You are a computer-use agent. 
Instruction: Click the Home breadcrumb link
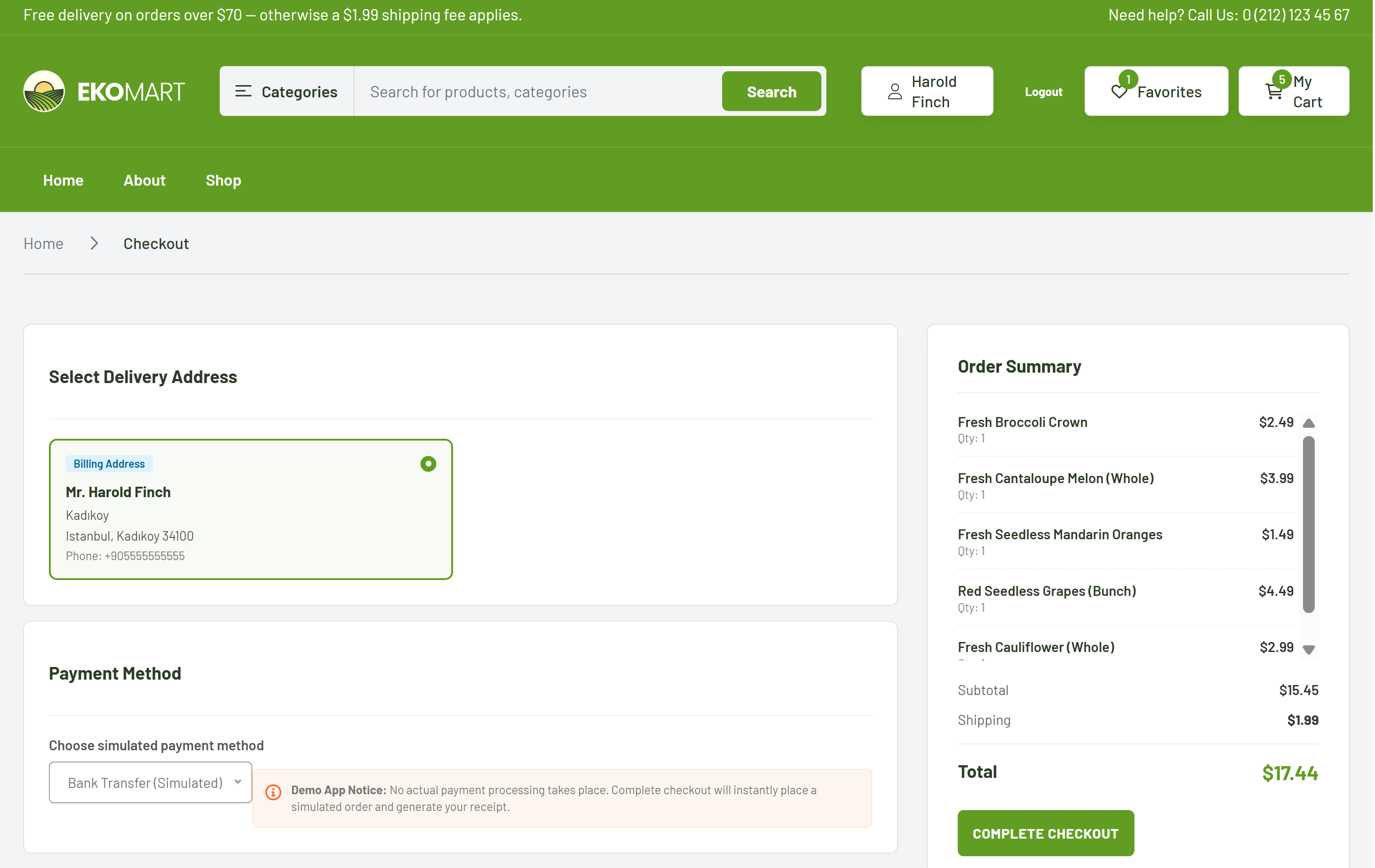[x=43, y=244]
